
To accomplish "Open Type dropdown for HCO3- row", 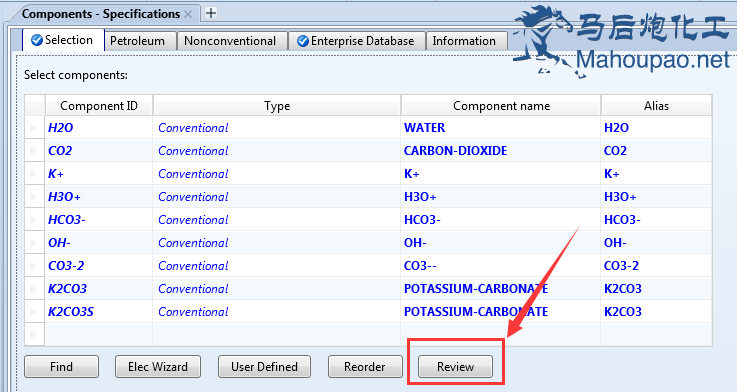I will tap(277, 220).
